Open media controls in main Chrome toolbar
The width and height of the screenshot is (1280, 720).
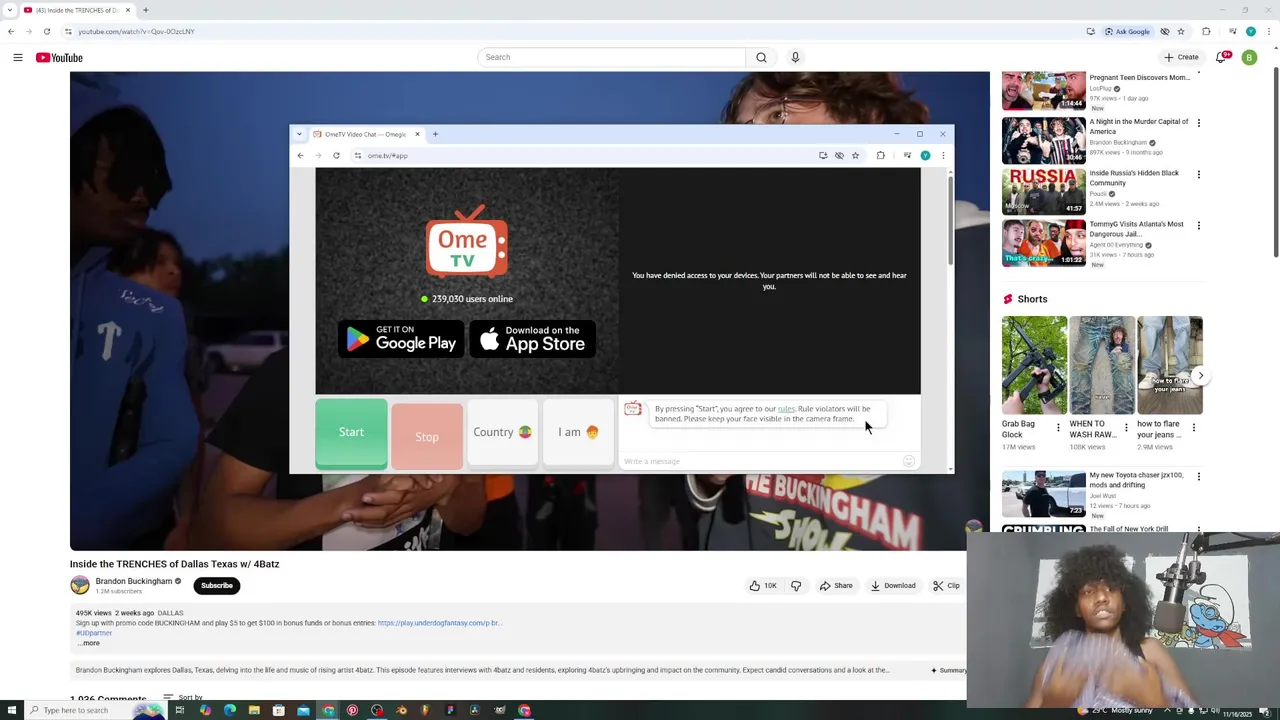[x=1232, y=31]
